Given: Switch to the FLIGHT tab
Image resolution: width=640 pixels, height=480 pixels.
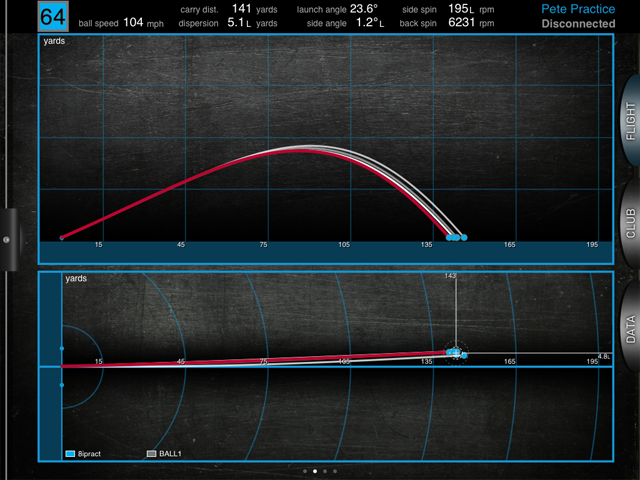Looking at the screenshot, I should tap(630, 125).
